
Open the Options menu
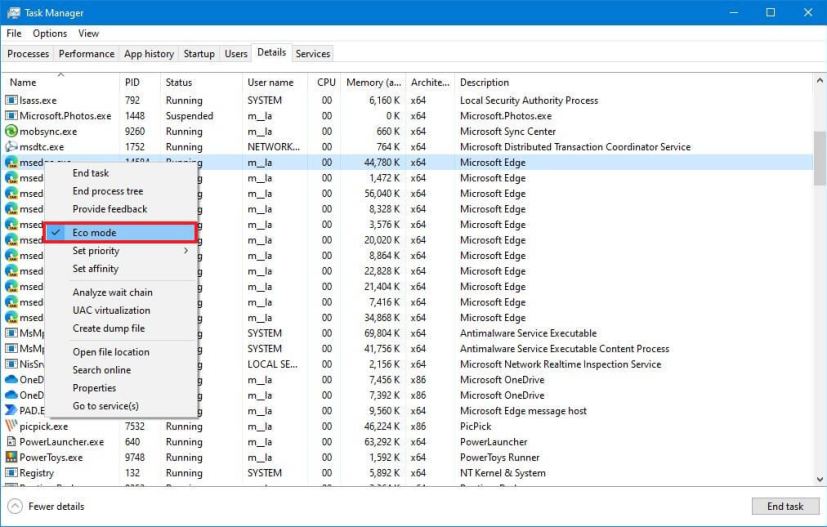pos(50,33)
